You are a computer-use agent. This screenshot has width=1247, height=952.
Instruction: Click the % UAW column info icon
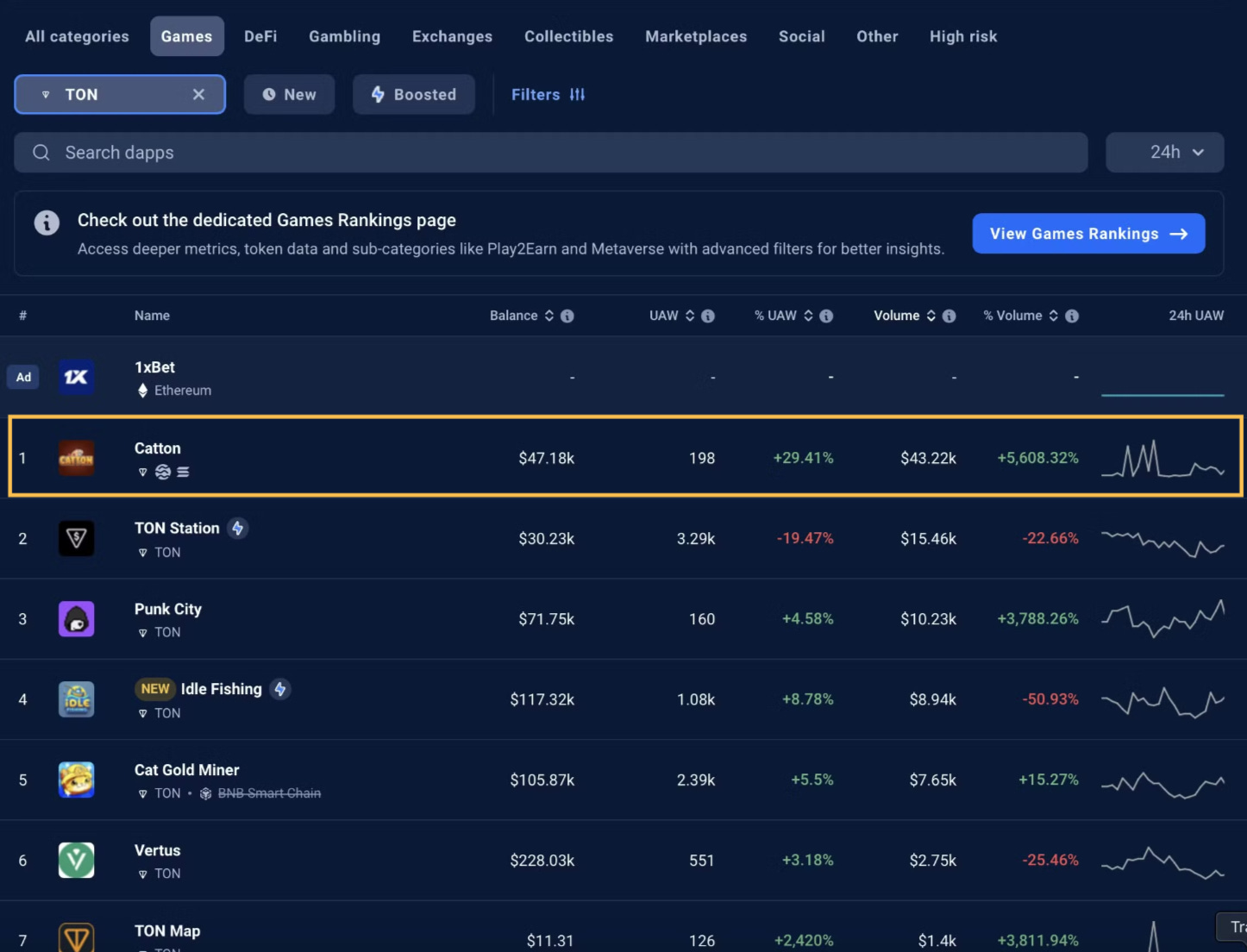click(x=826, y=316)
